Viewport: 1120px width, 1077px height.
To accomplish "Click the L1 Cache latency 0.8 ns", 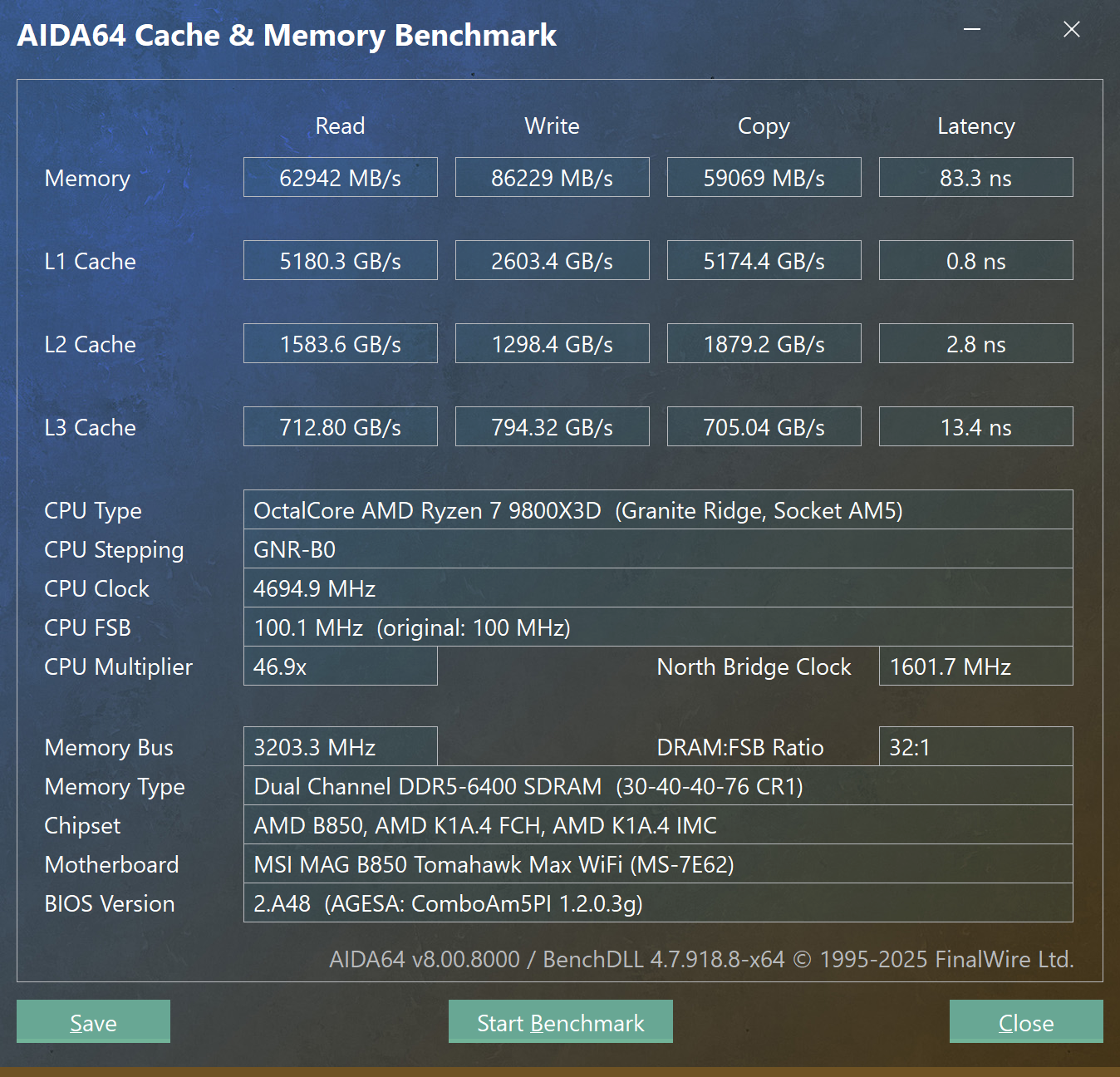I will tap(976, 260).
